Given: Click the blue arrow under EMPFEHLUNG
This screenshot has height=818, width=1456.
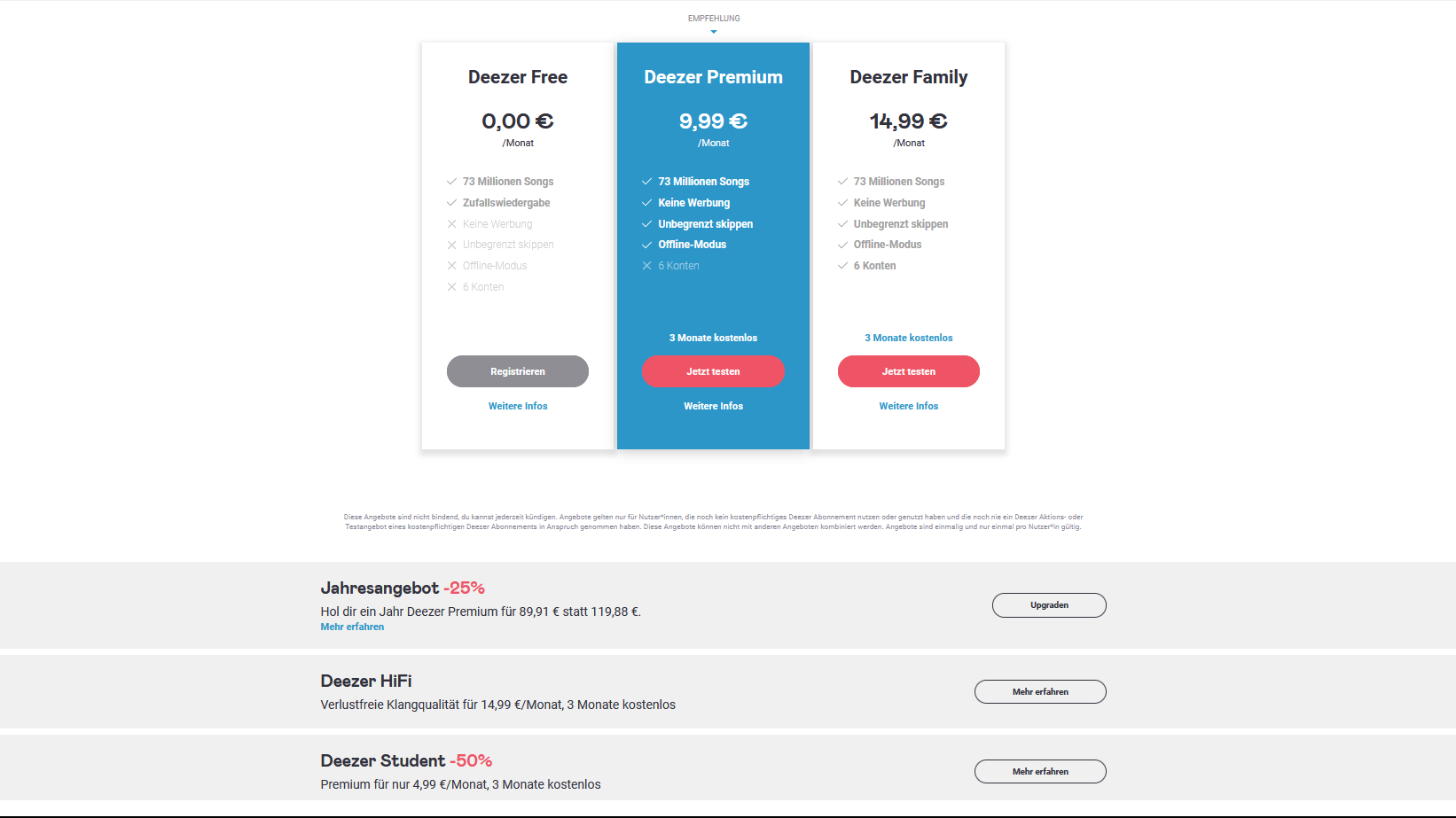Looking at the screenshot, I should point(714,32).
